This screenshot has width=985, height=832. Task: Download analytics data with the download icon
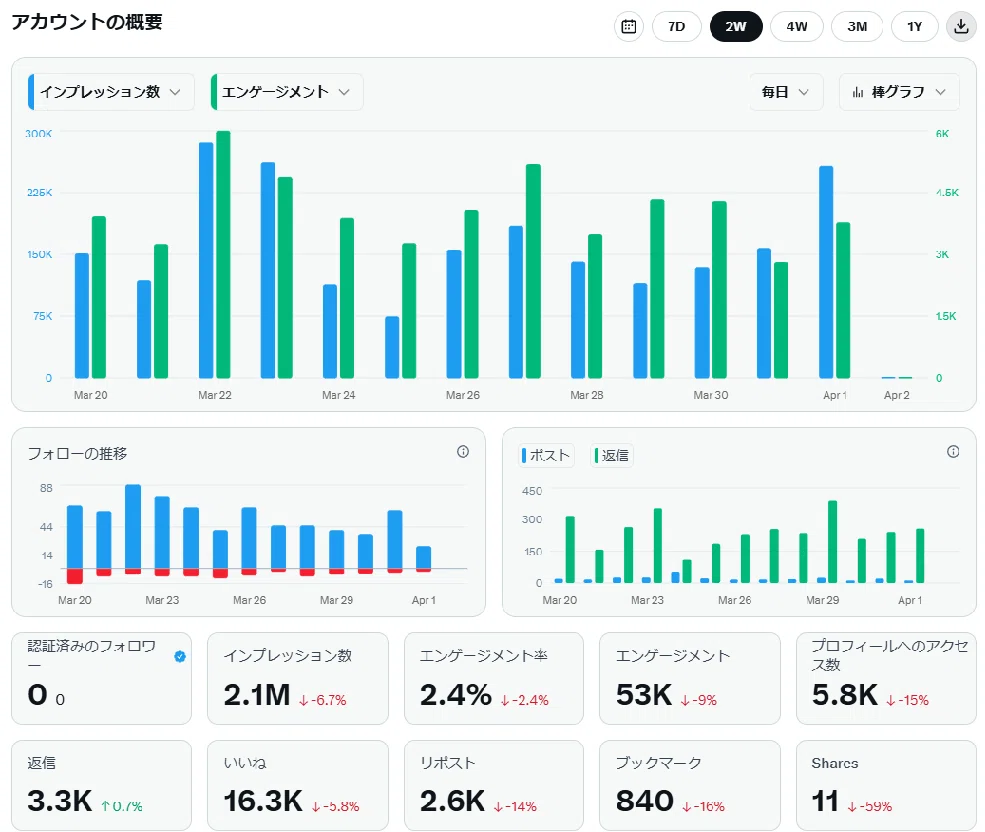pos(961,26)
